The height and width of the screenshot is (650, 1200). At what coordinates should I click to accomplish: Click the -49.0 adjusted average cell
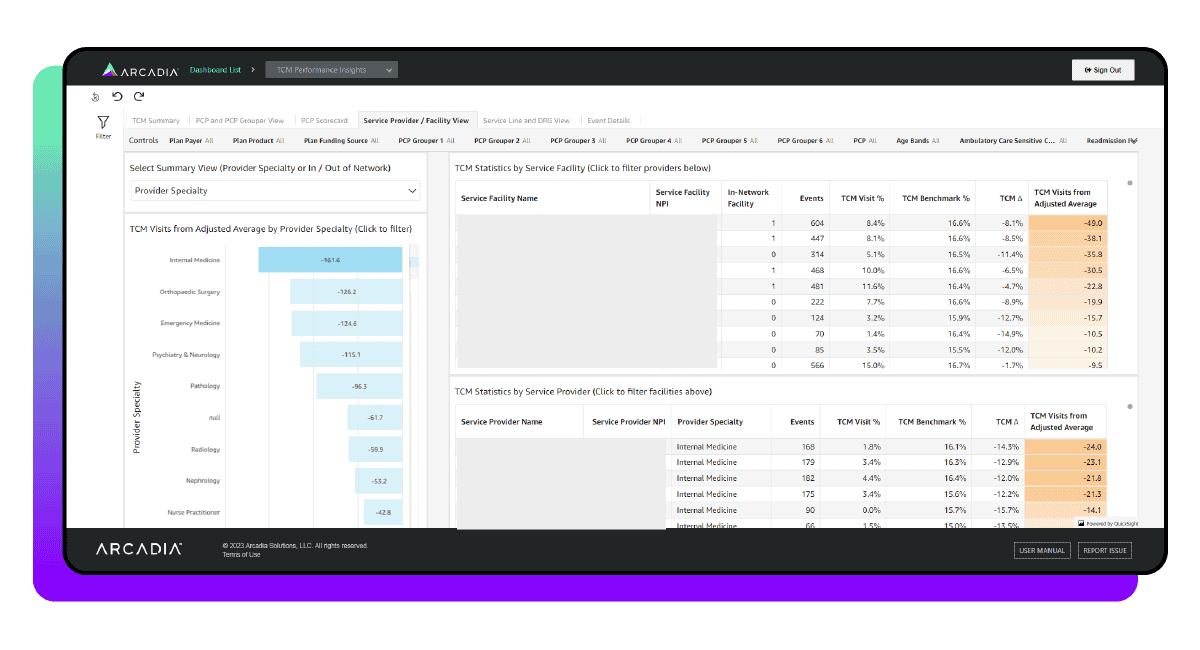[1067, 223]
